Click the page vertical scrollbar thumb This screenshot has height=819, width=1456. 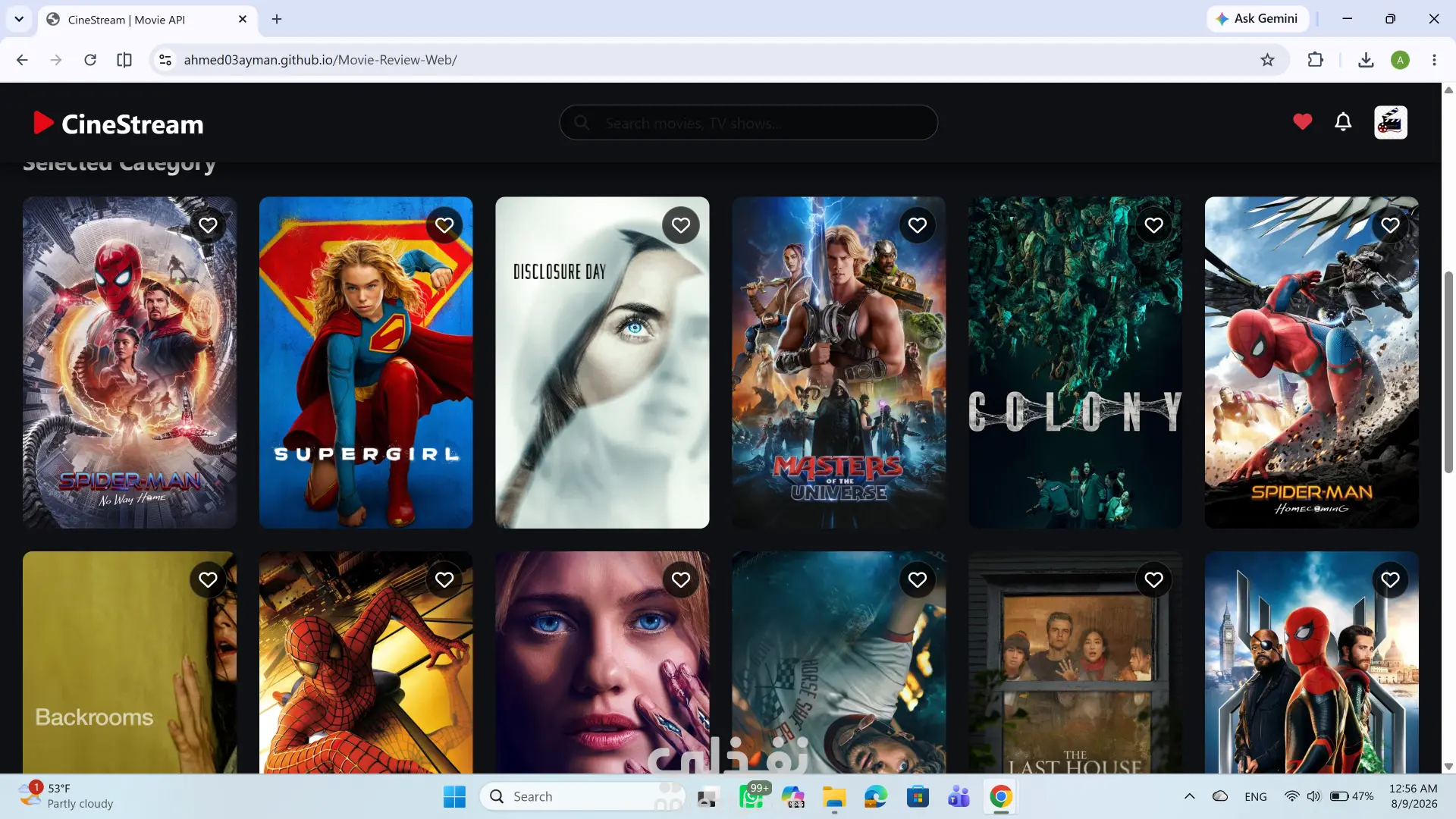pos(1448,372)
